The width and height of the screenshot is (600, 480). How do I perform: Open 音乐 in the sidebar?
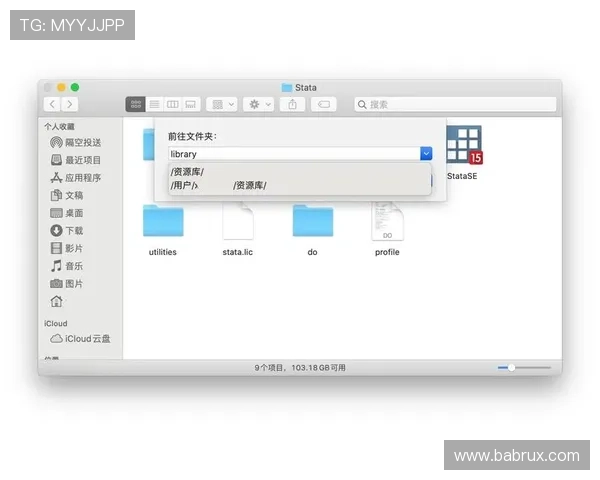click(67, 266)
